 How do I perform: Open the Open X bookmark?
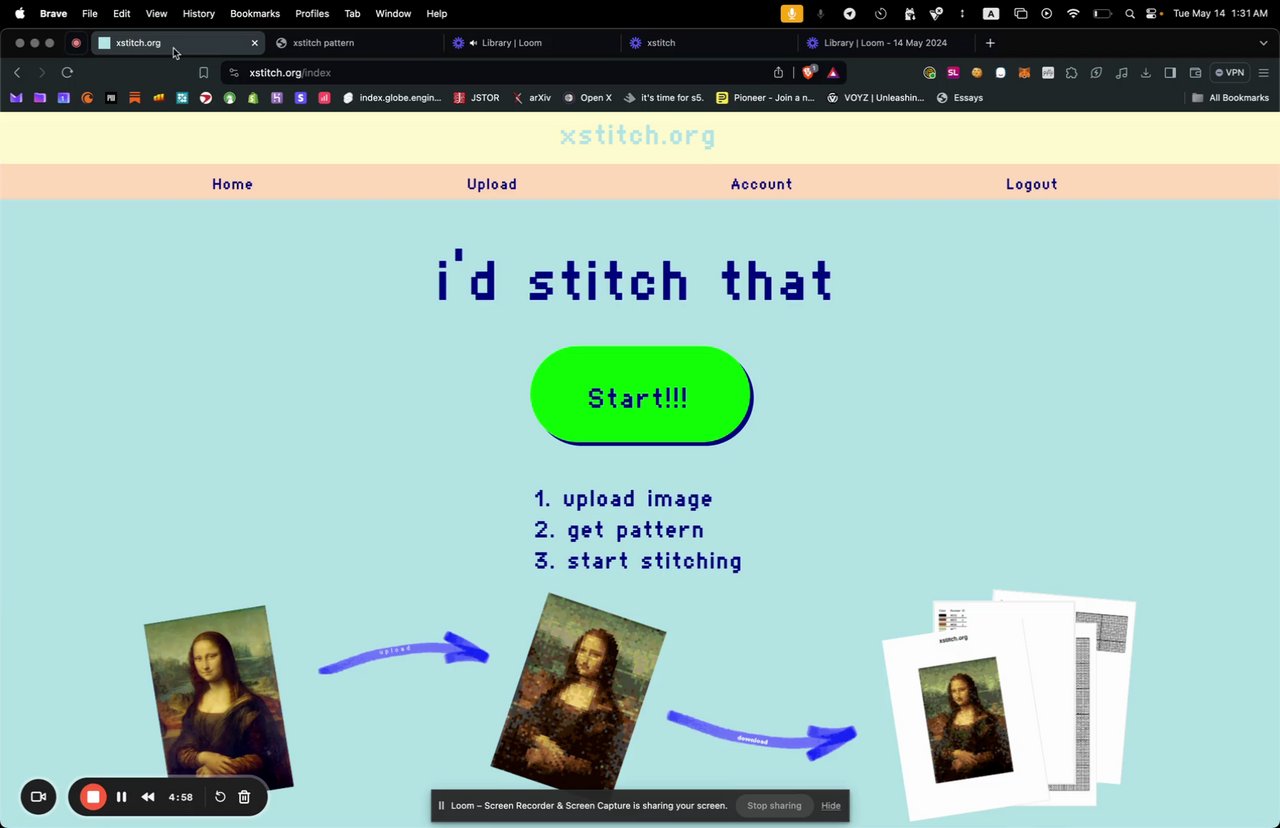587,98
